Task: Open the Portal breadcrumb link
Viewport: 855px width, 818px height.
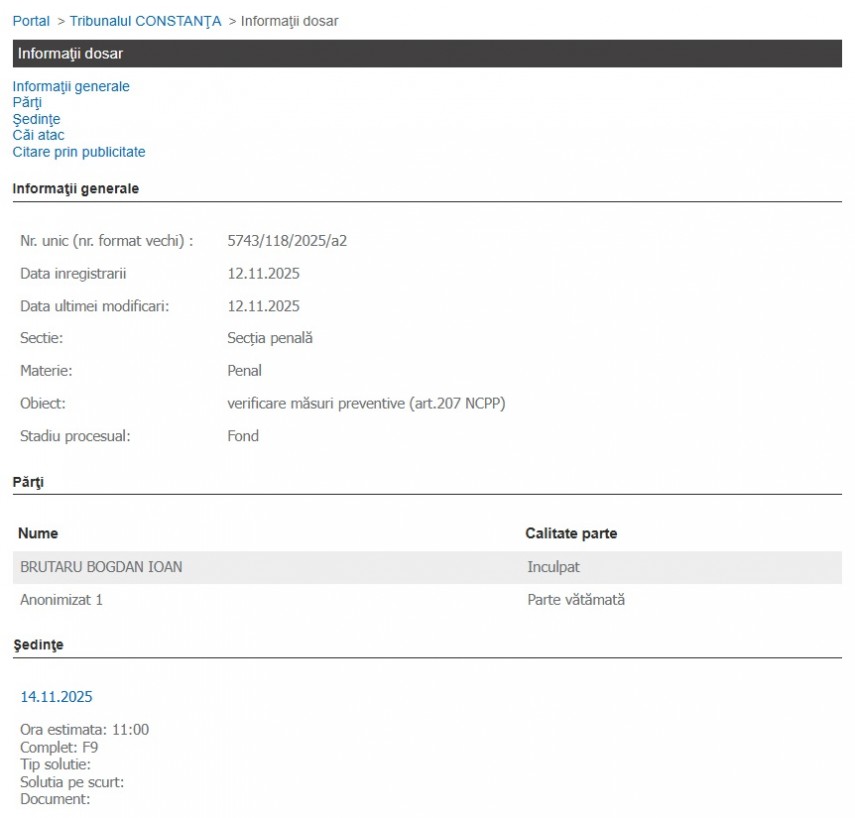Action: (31, 21)
